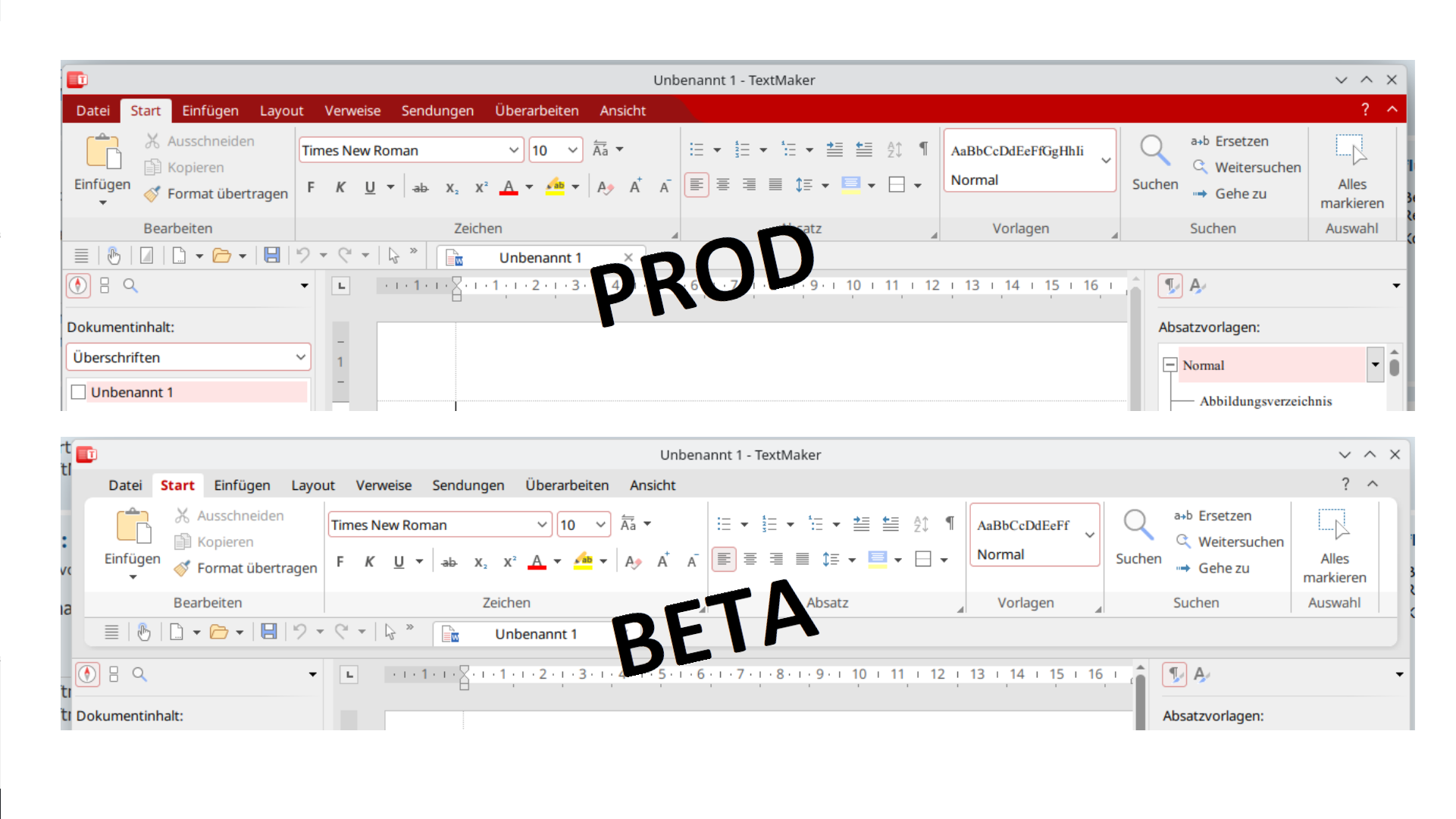Expand the styles gallery in BETA window

tap(1090, 535)
